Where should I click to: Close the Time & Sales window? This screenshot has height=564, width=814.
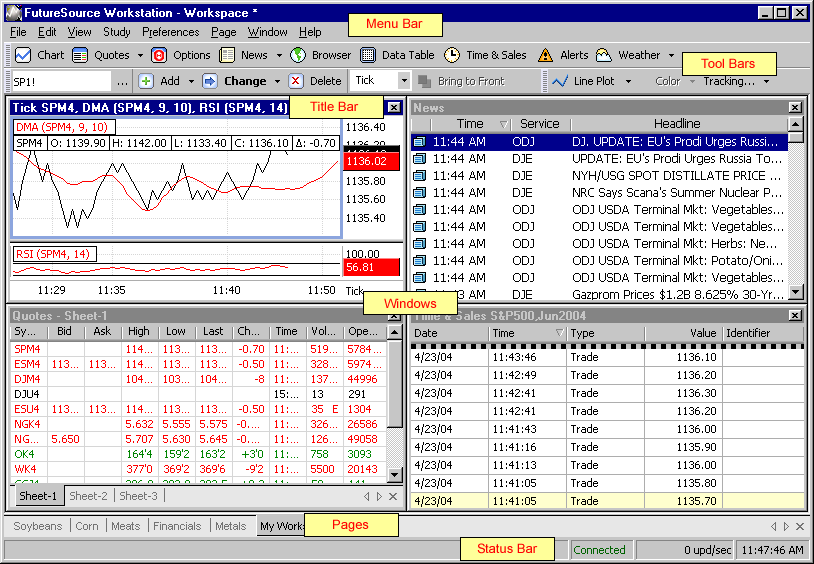[795, 315]
